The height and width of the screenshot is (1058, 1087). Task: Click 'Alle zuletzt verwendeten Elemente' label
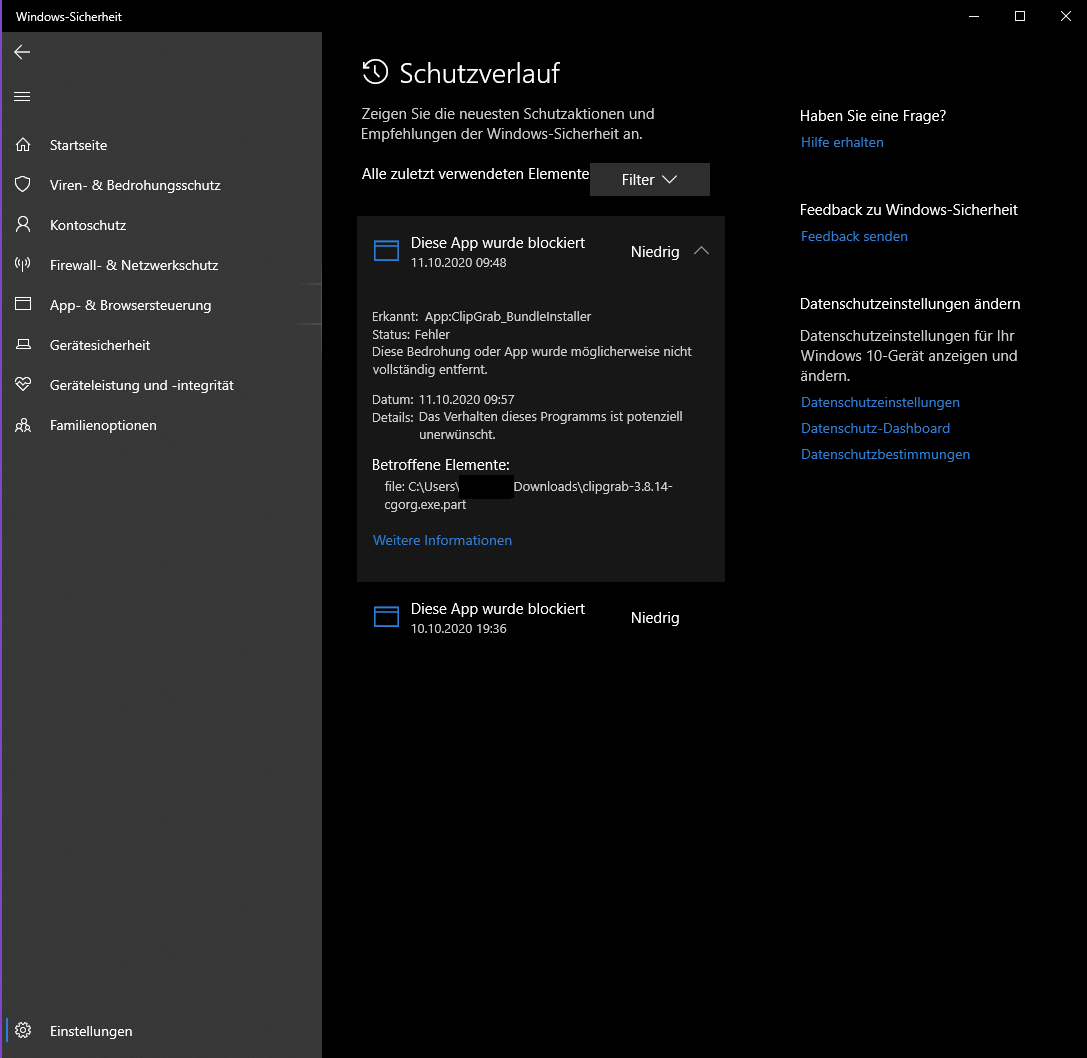point(475,174)
